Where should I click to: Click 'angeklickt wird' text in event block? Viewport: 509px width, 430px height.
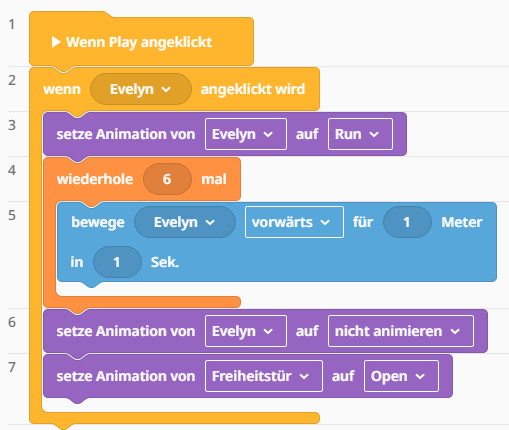[x=253, y=89]
